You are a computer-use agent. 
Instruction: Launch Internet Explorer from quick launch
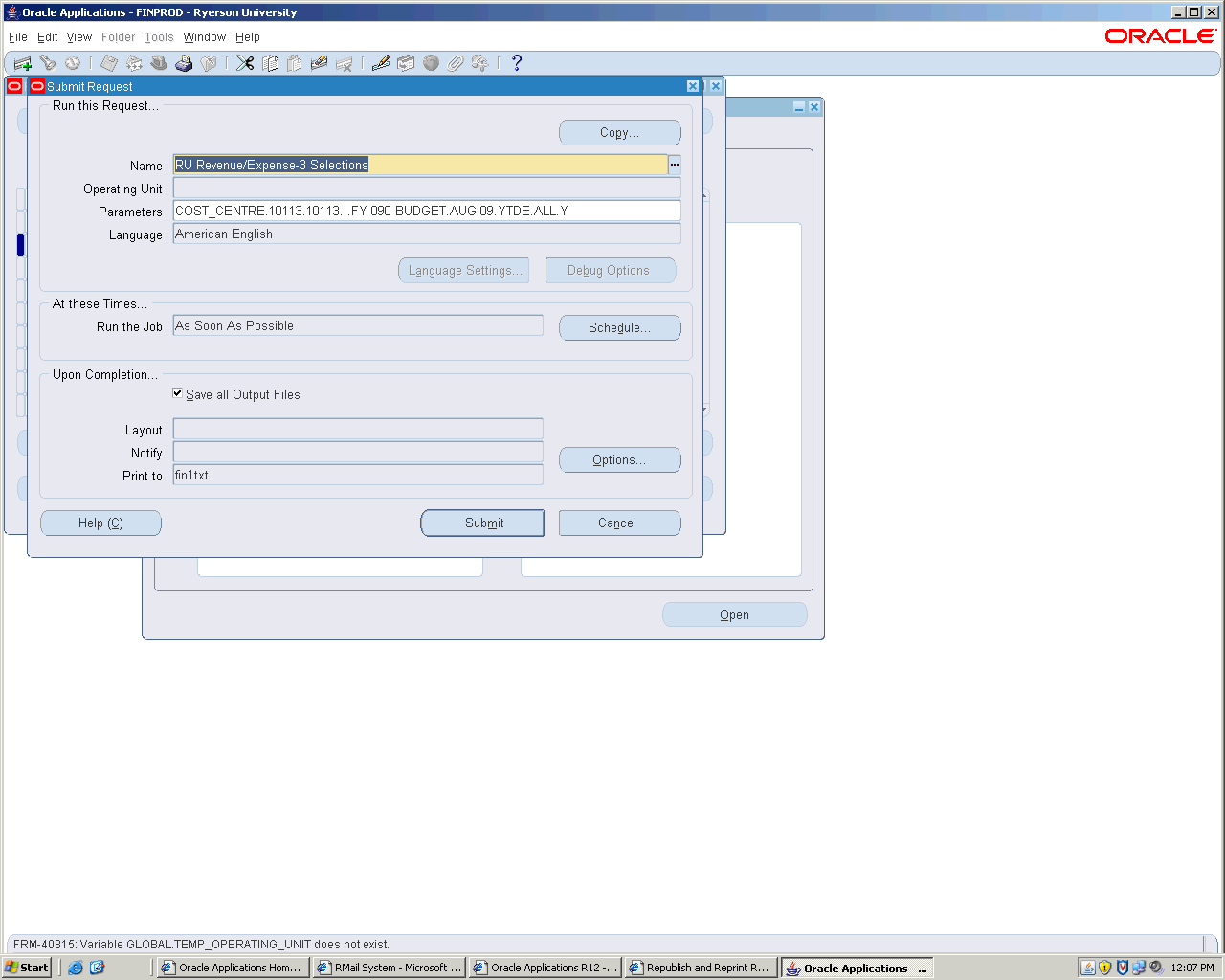click(x=76, y=968)
